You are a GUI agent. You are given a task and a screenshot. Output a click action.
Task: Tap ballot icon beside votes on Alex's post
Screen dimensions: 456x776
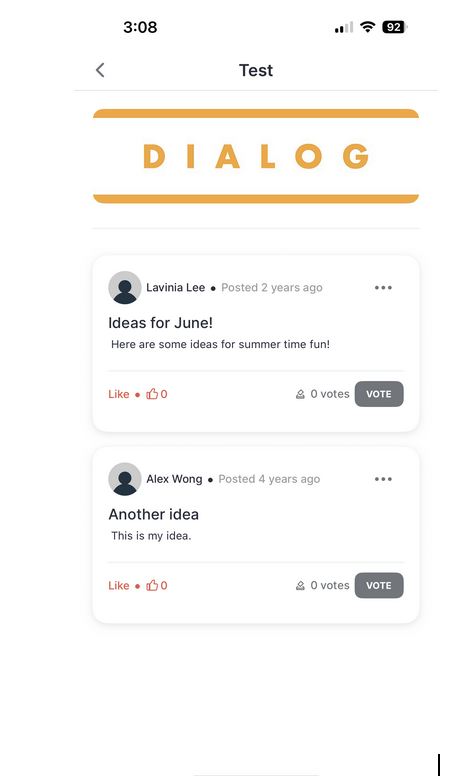[x=300, y=586]
